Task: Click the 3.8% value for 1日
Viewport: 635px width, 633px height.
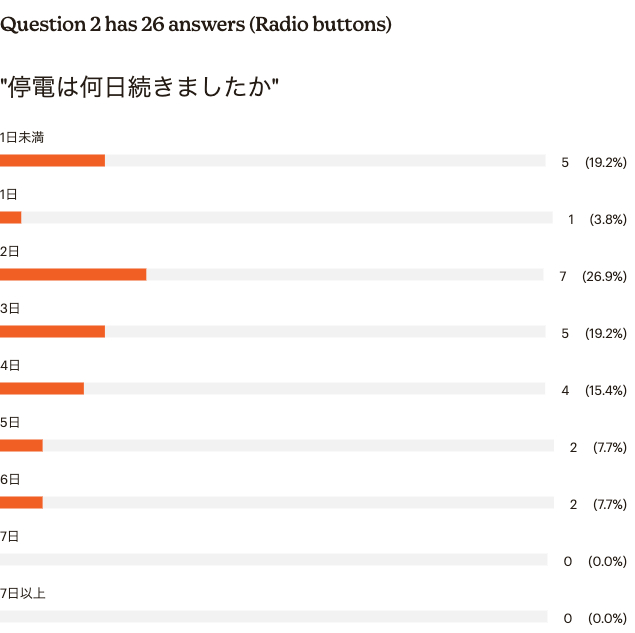Action: point(608,220)
